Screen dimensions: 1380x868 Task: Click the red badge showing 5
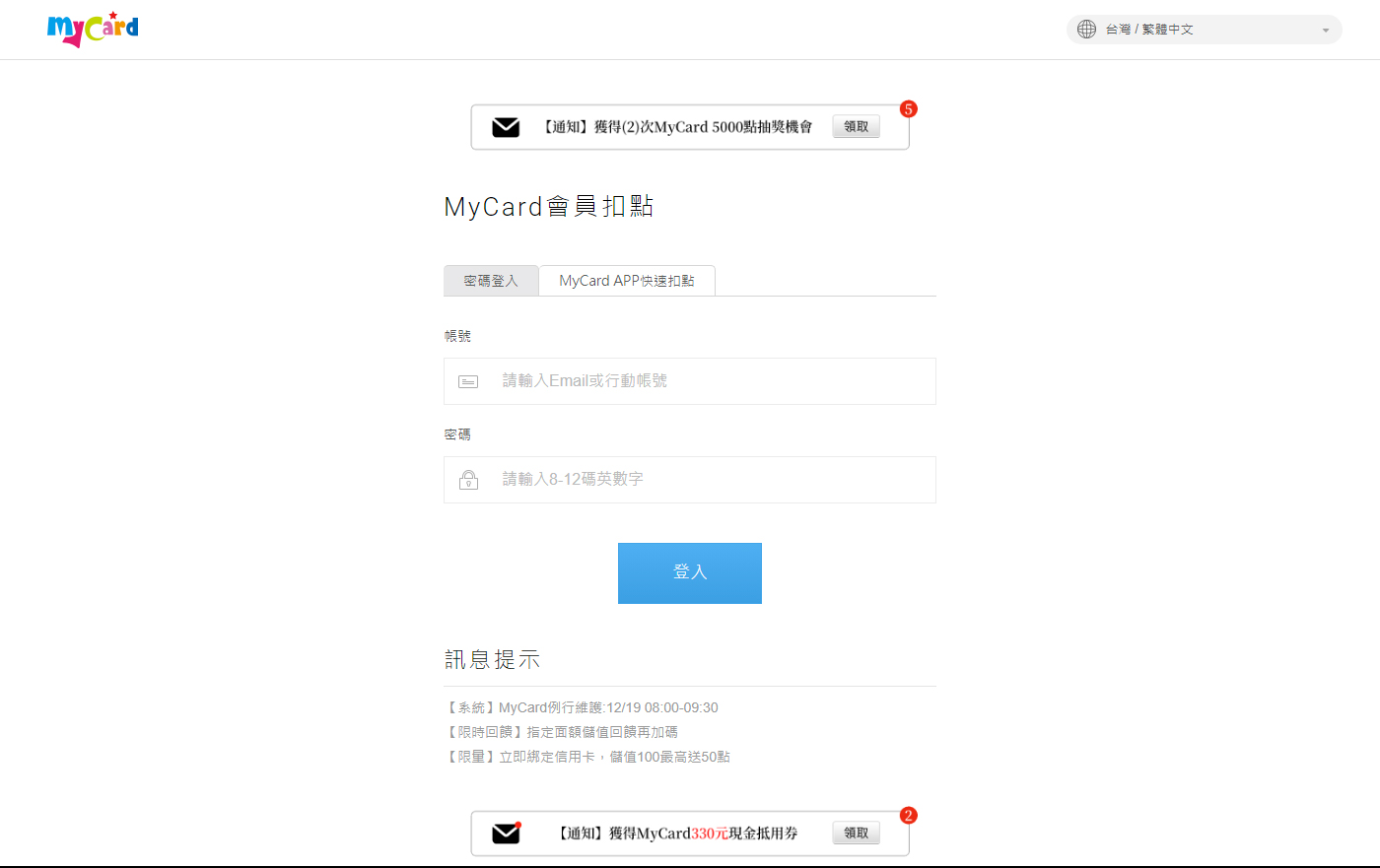click(x=909, y=109)
